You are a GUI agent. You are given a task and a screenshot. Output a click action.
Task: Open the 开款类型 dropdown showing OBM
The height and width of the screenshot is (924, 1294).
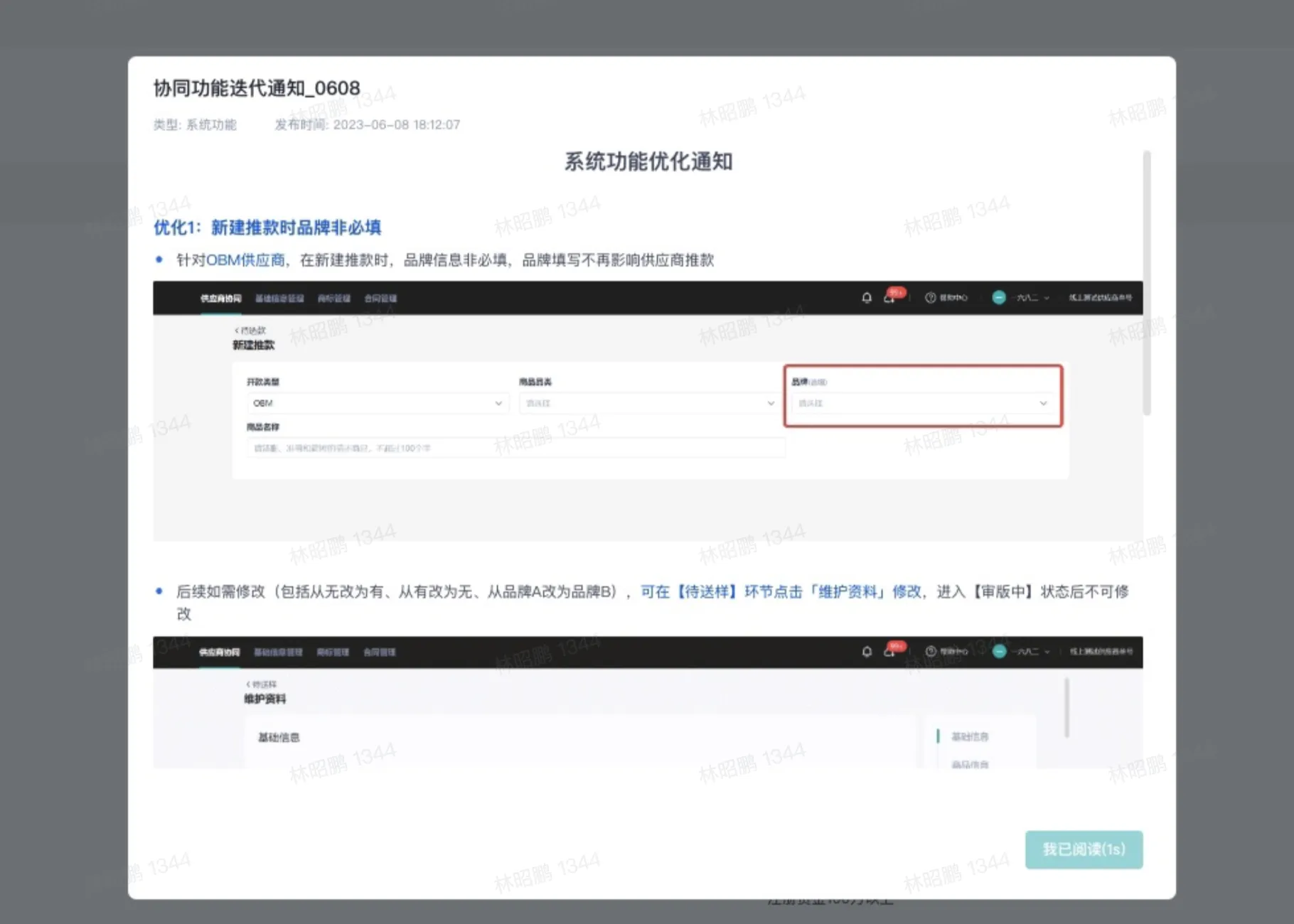(377, 403)
